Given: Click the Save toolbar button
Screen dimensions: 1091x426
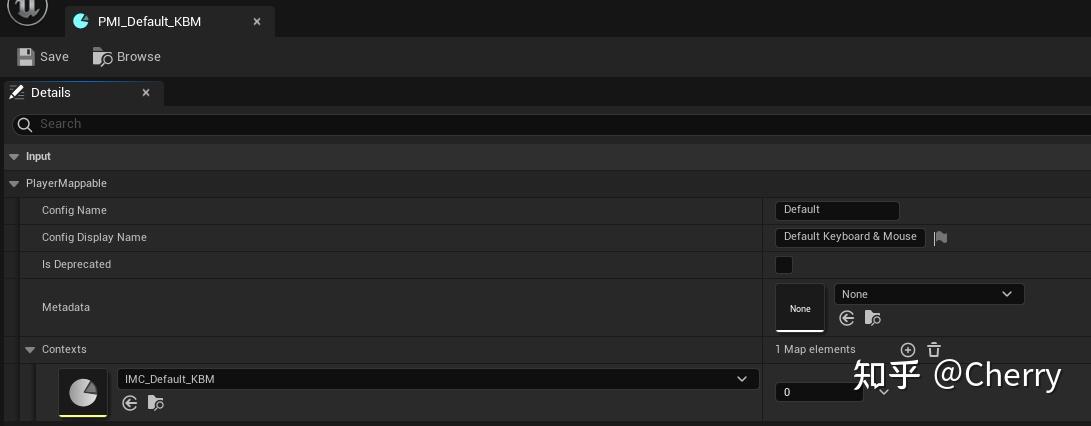Looking at the screenshot, I should [x=43, y=57].
